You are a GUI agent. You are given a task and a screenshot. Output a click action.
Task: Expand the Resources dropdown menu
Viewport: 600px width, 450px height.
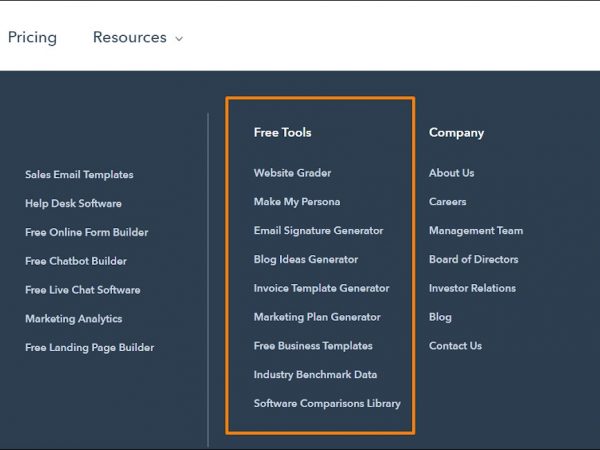point(137,38)
